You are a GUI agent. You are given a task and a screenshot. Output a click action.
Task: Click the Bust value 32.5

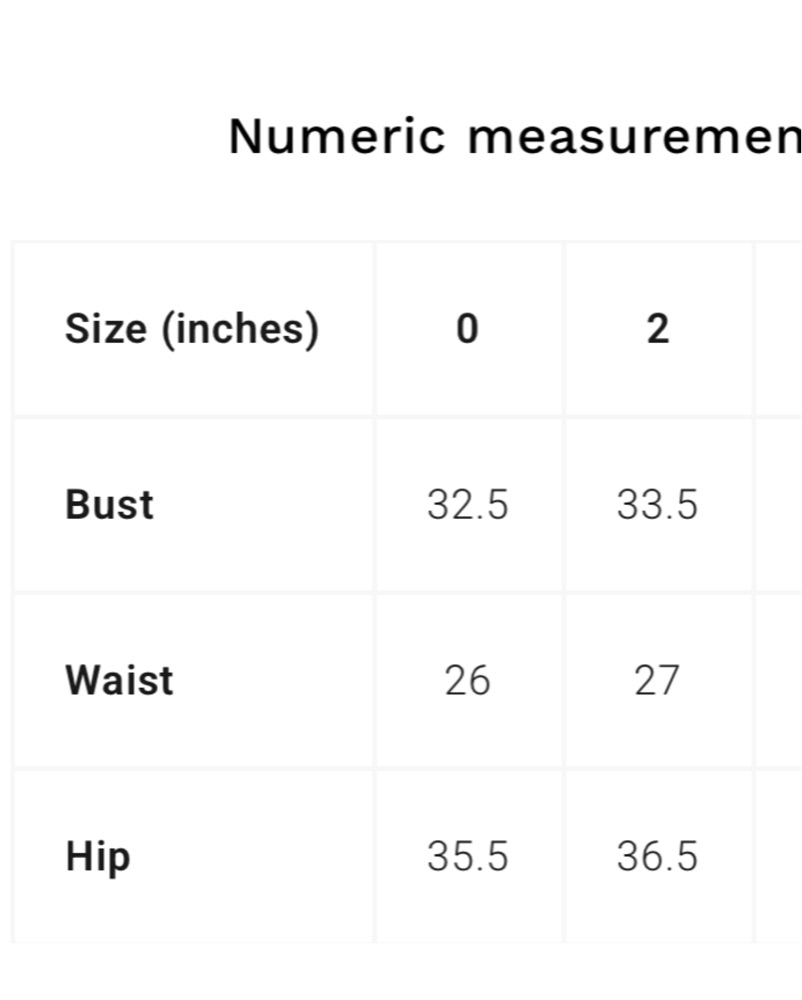click(468, 505)
